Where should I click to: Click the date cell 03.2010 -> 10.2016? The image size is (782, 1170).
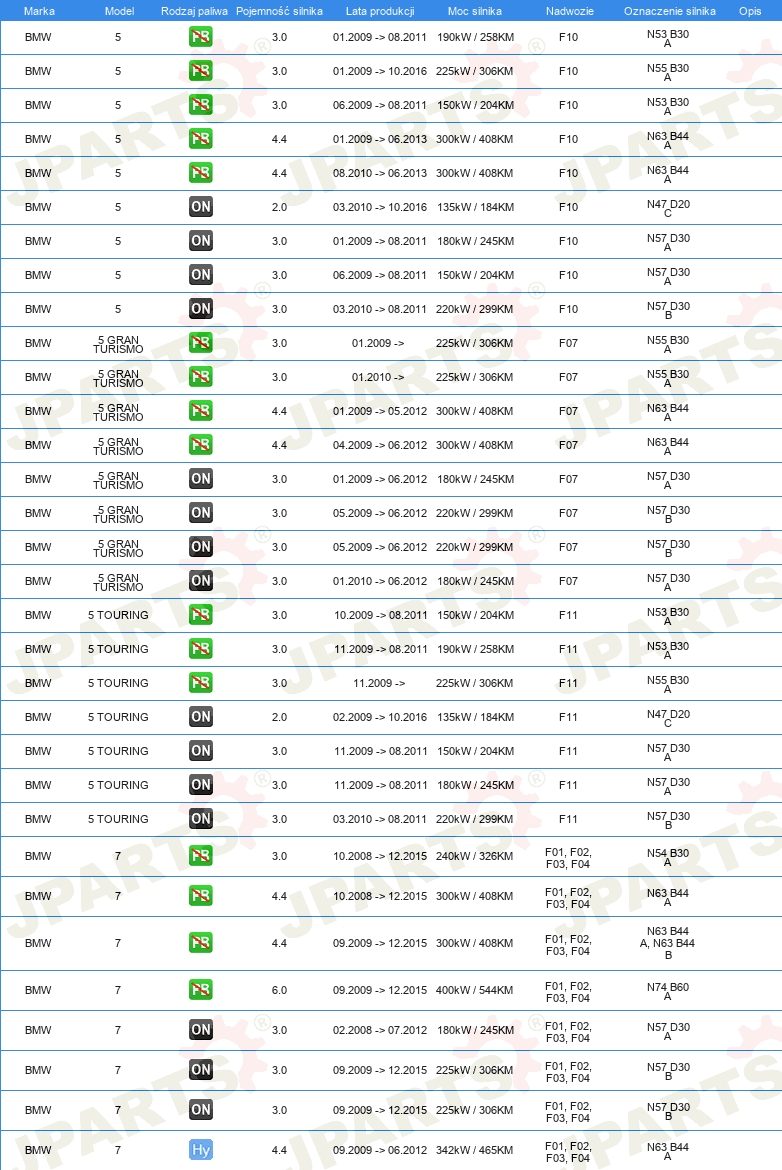coord(380,207)
